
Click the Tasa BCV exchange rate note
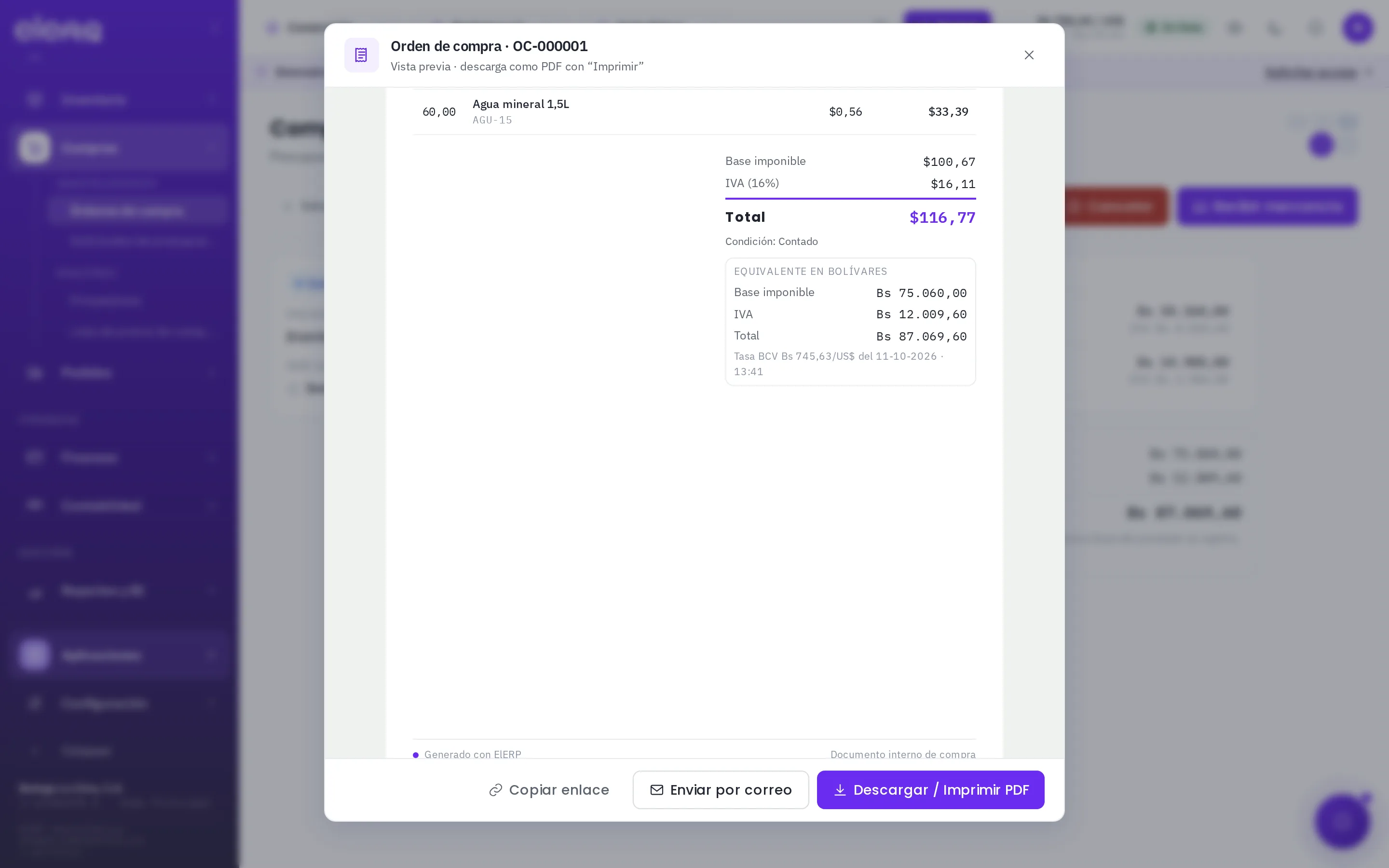tap(839, 364)
